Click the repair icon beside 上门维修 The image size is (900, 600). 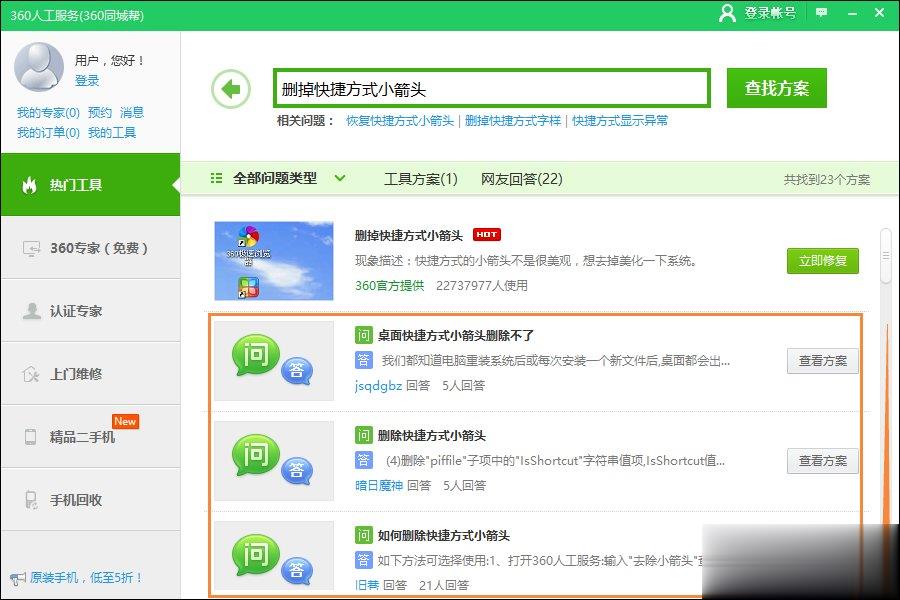point(30,374)
